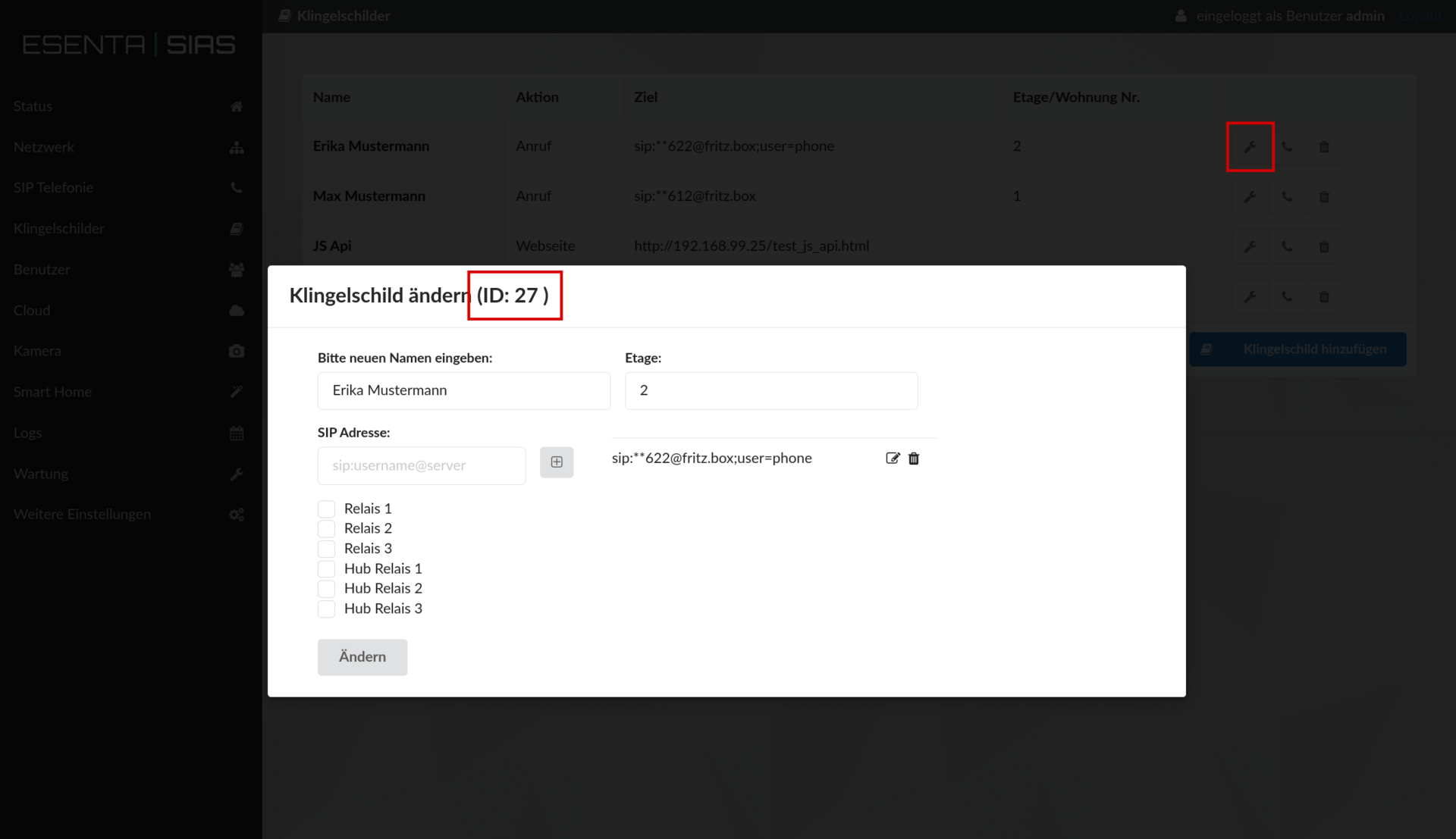Click Webseite action cell
The image size is (1456, 839).
point(545,246)
